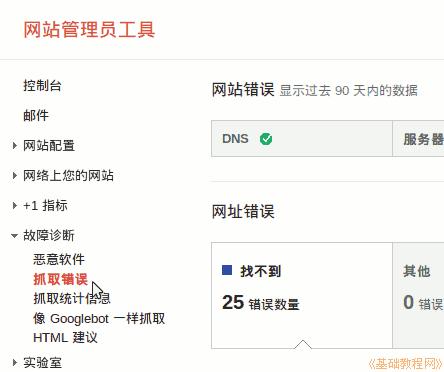Switch to the 服务器 tab
Viewport: 444px width, 372px height.
[x=418, y=139]
